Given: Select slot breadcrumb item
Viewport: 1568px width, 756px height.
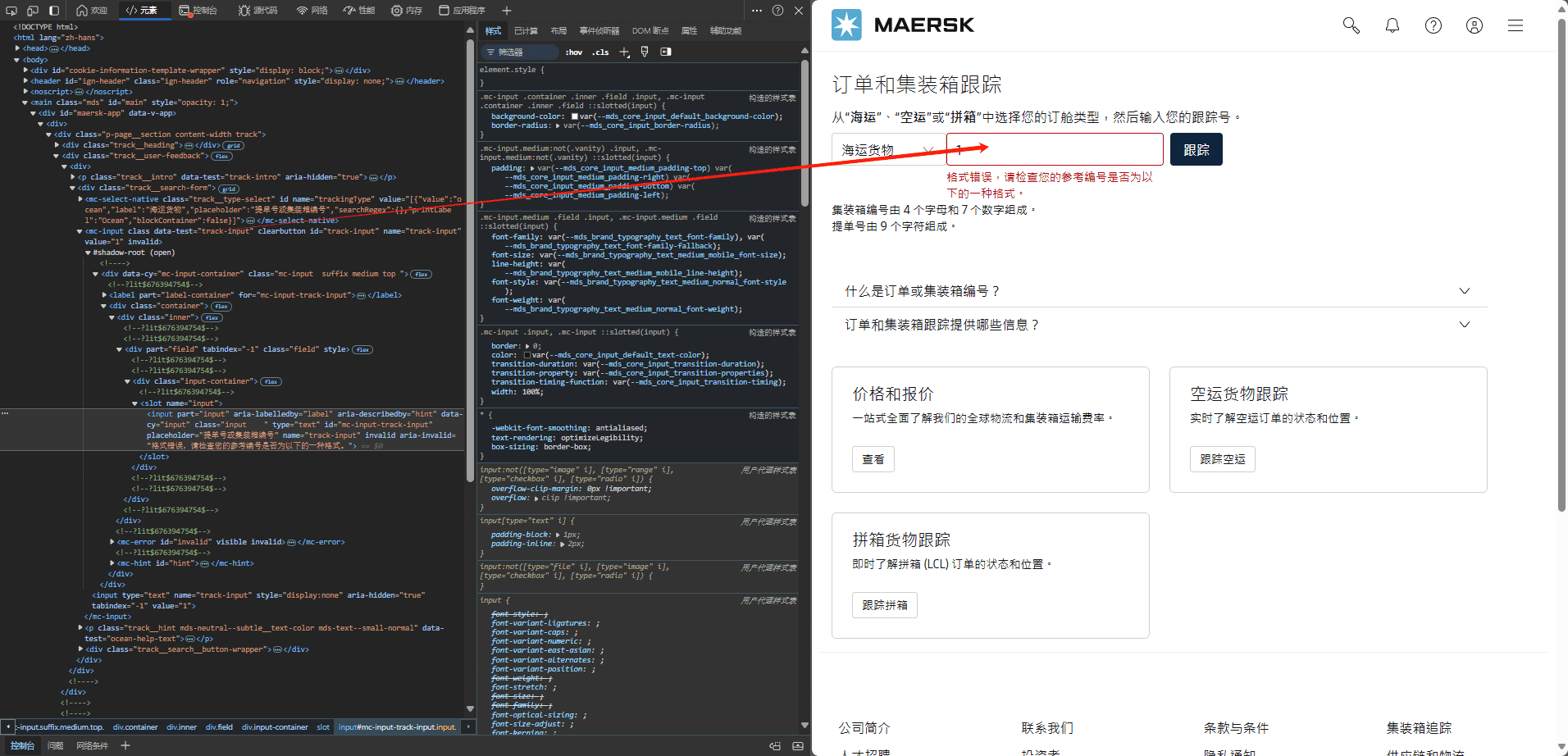Looking at the screenshot, I should (323, 727).
